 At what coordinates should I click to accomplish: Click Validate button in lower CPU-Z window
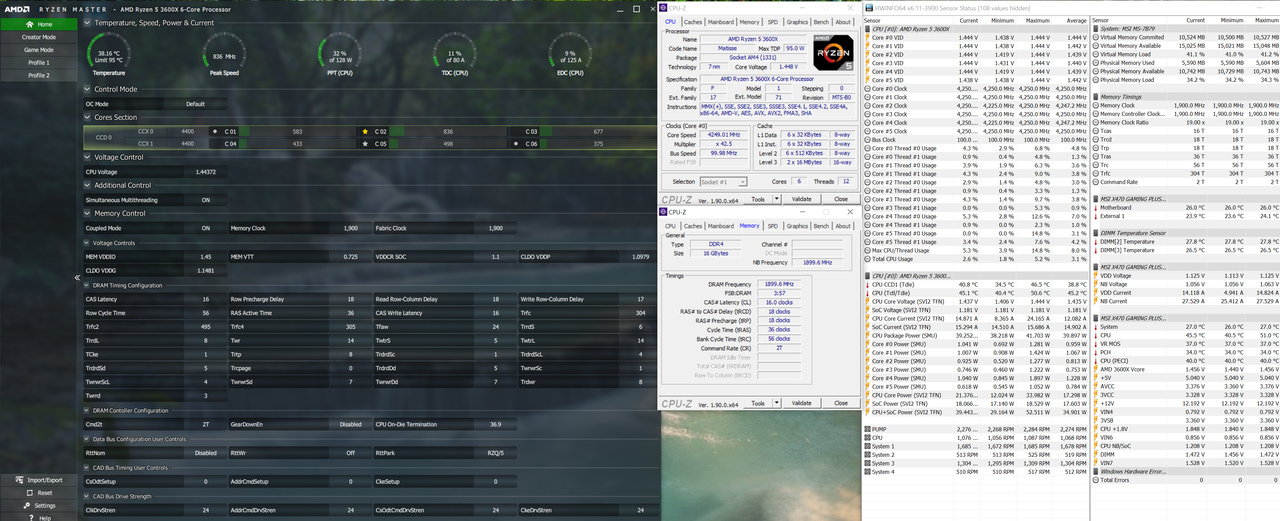point(801,403)
